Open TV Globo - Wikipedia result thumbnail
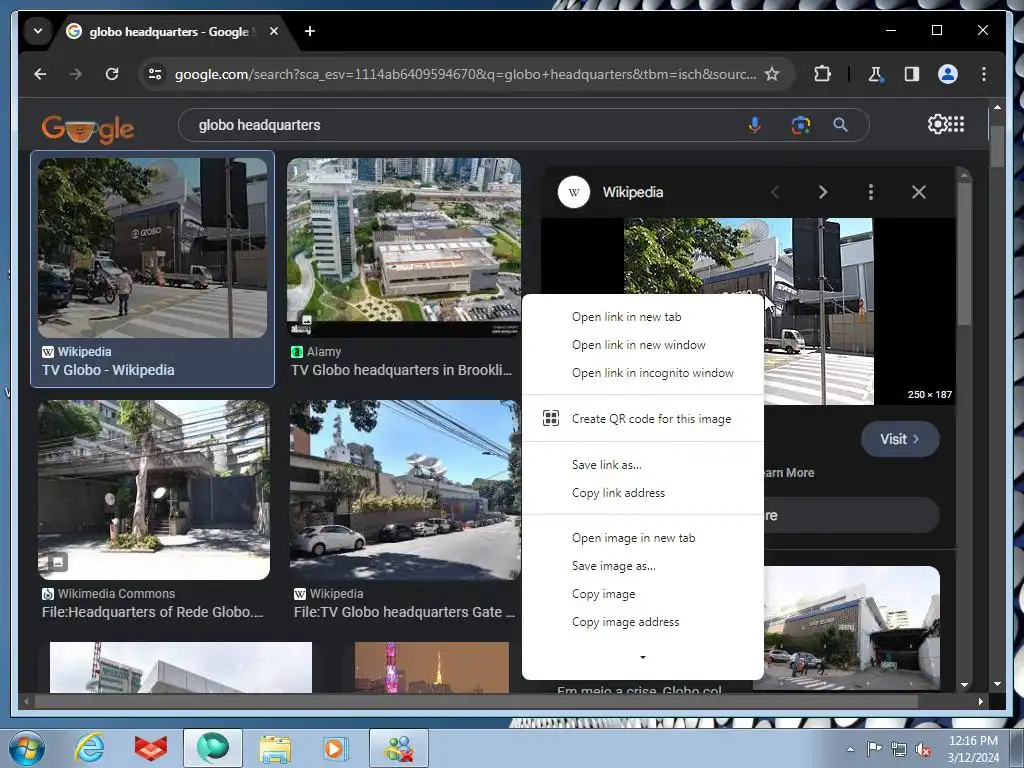The width and height of the screenshot is (1024, 768). (x=152, y=248)
